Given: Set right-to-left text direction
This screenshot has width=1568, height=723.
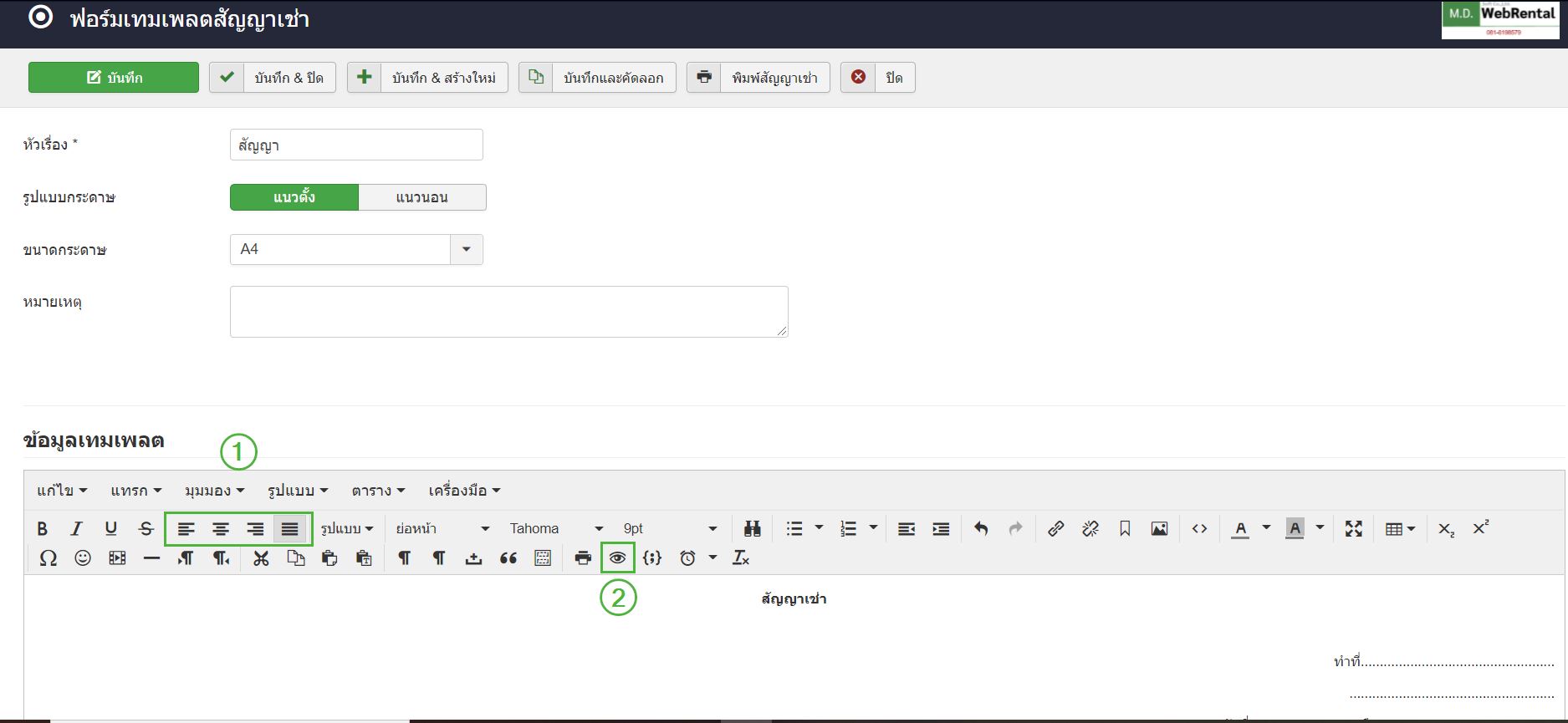Looking at the screenshot, I should (221, 558).
